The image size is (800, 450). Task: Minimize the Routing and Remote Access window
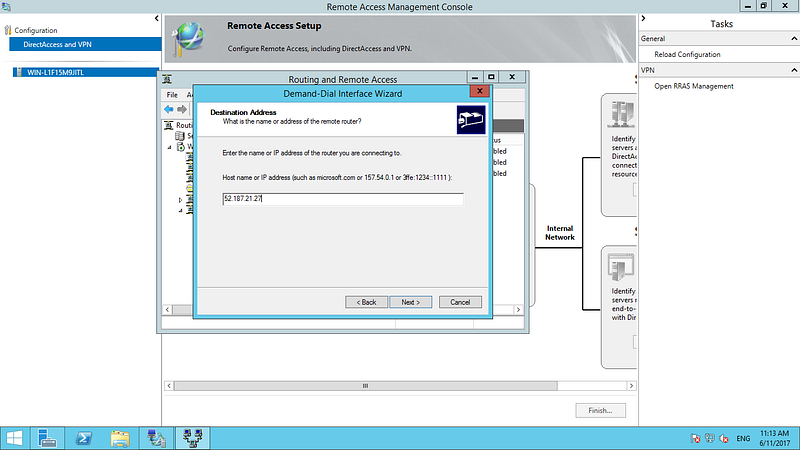point(475,77)
